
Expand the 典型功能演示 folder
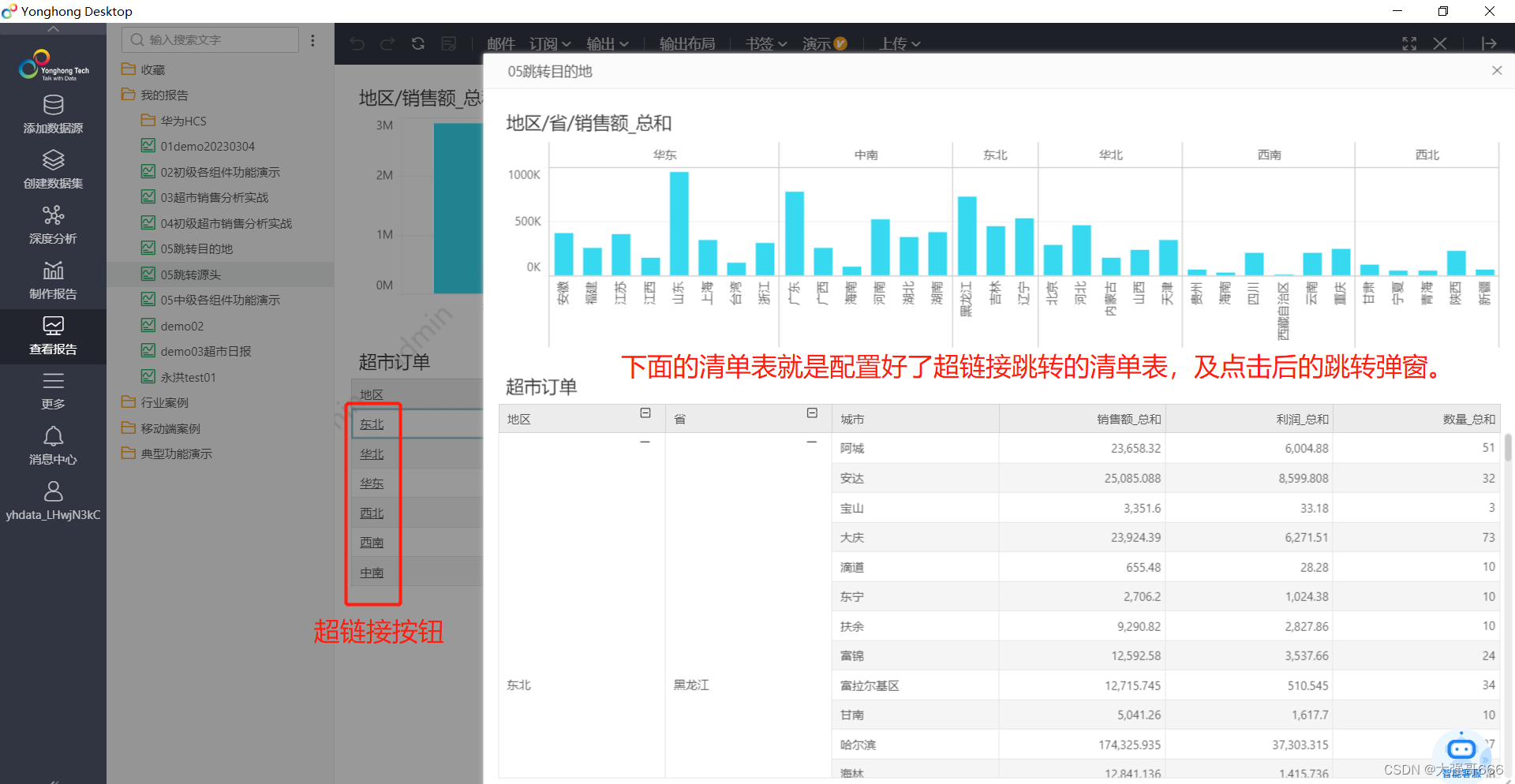click(x=166, y=454)
